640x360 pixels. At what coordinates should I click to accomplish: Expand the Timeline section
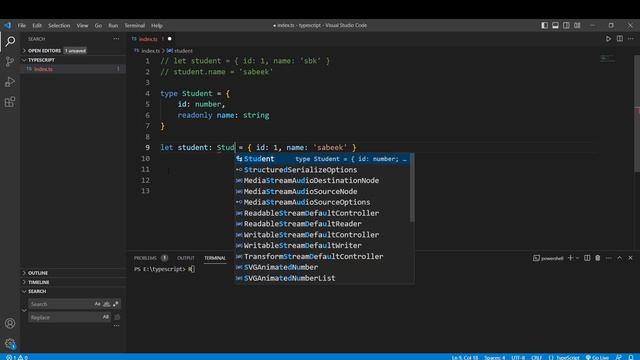pyautogui.click(x=73, y=282)
